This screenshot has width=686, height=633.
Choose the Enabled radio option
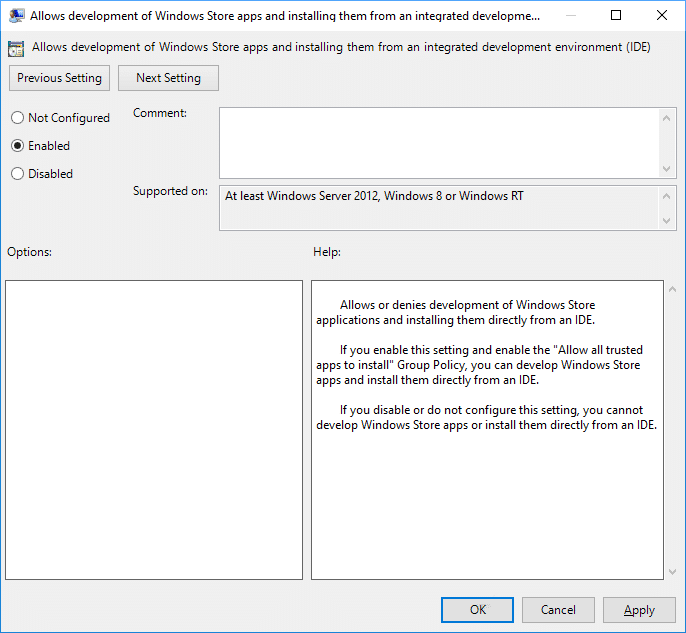click(17, 146)
